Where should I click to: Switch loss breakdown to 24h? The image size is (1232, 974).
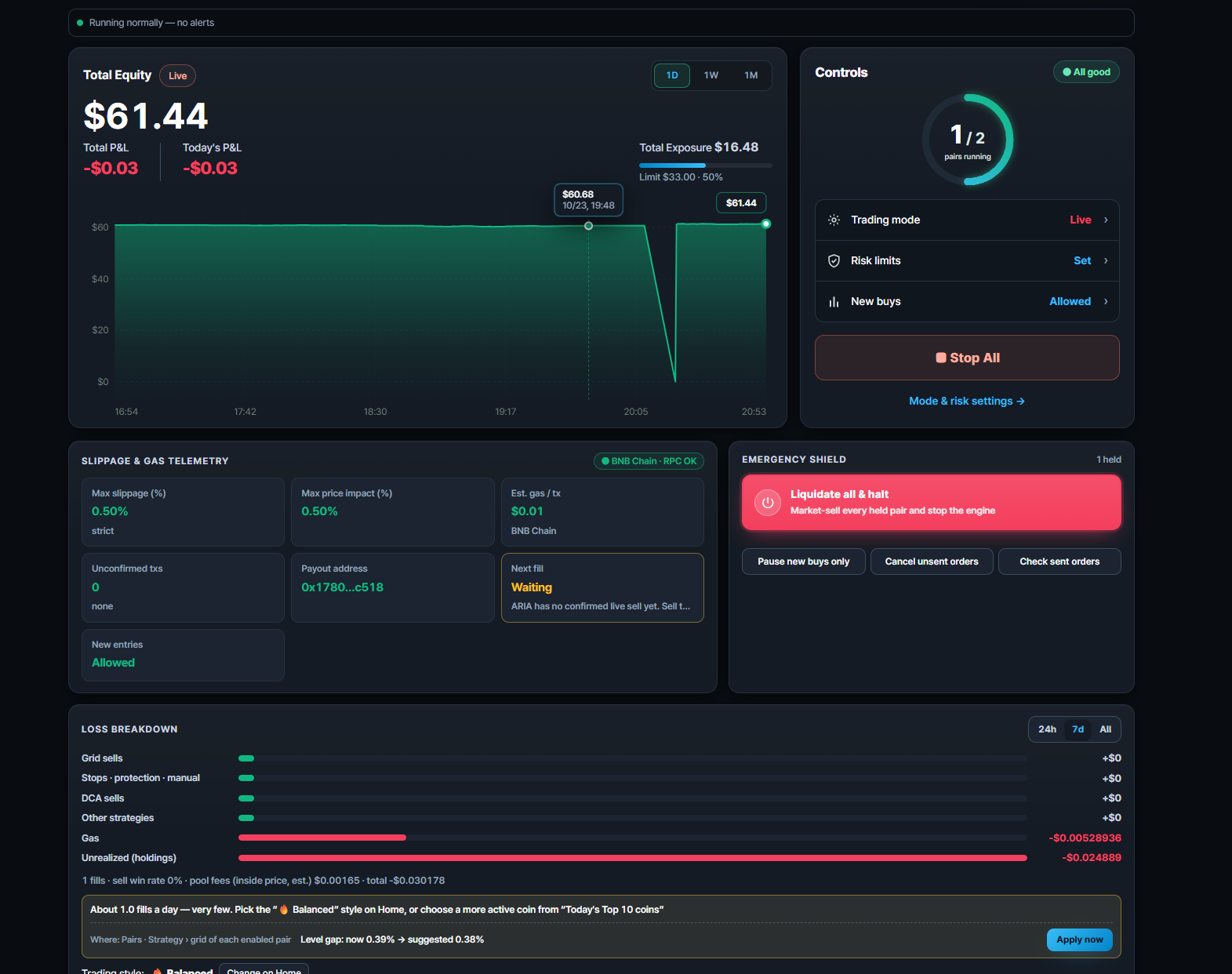[1047, 729]
